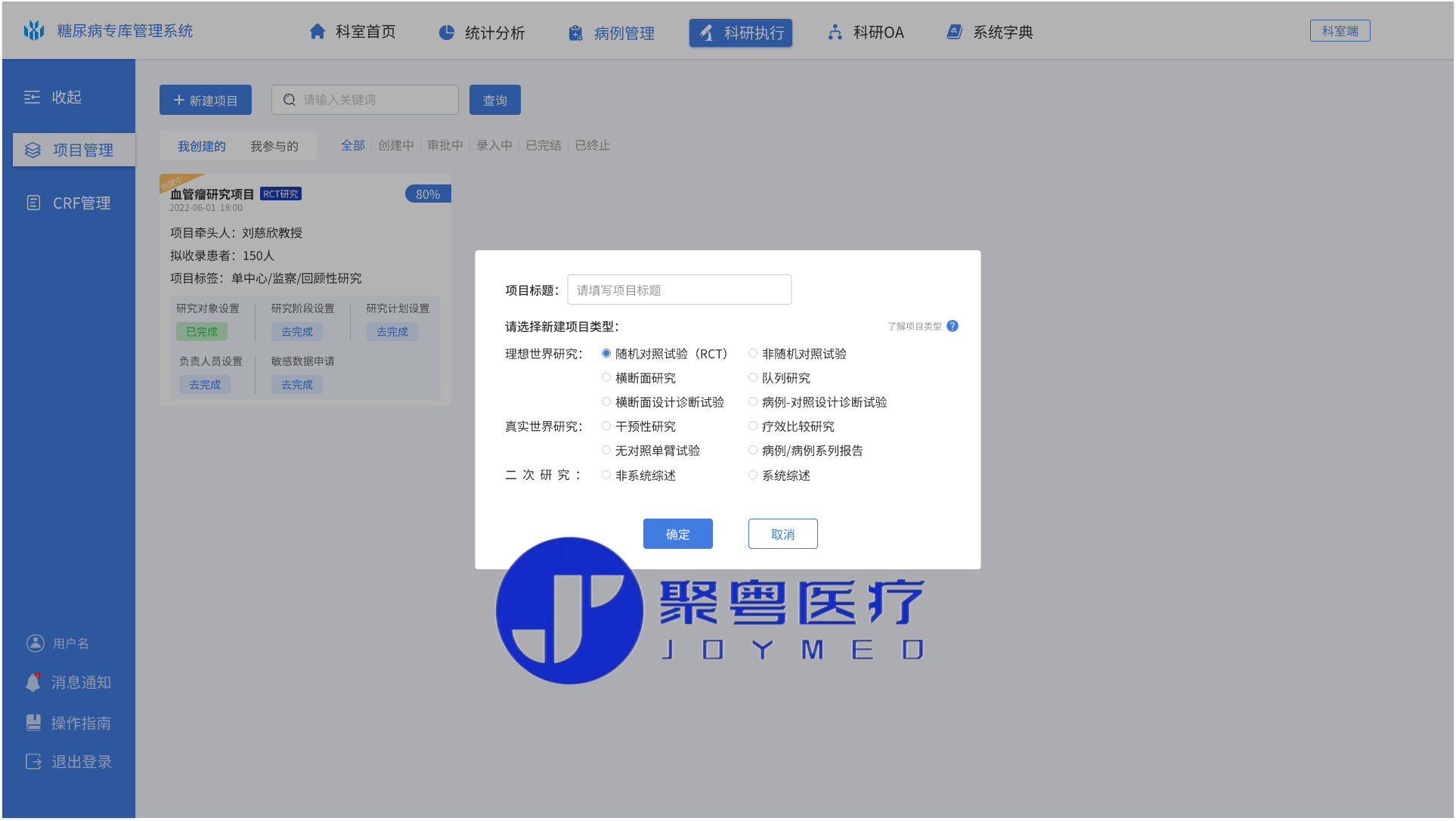1456x821 pixels.
Task: Click the user avatar icon
Action: click(35, 643)
